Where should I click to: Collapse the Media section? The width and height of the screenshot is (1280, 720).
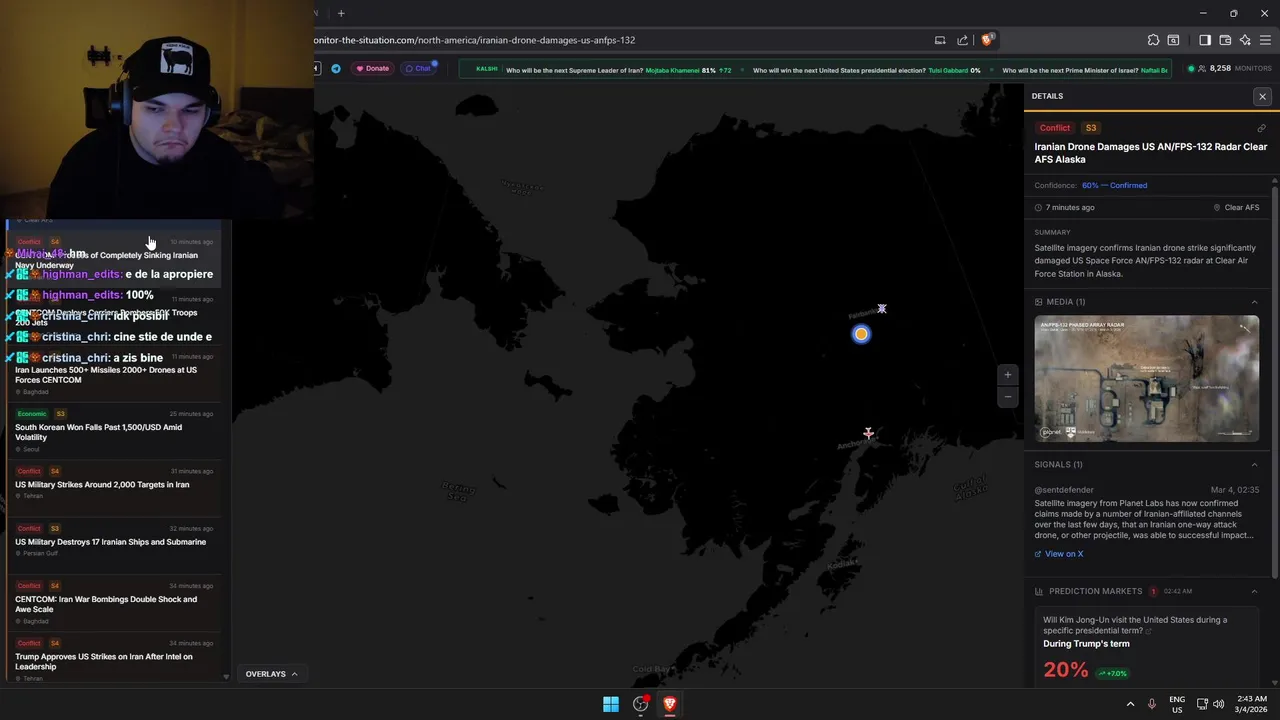[x=1254, y=302]
